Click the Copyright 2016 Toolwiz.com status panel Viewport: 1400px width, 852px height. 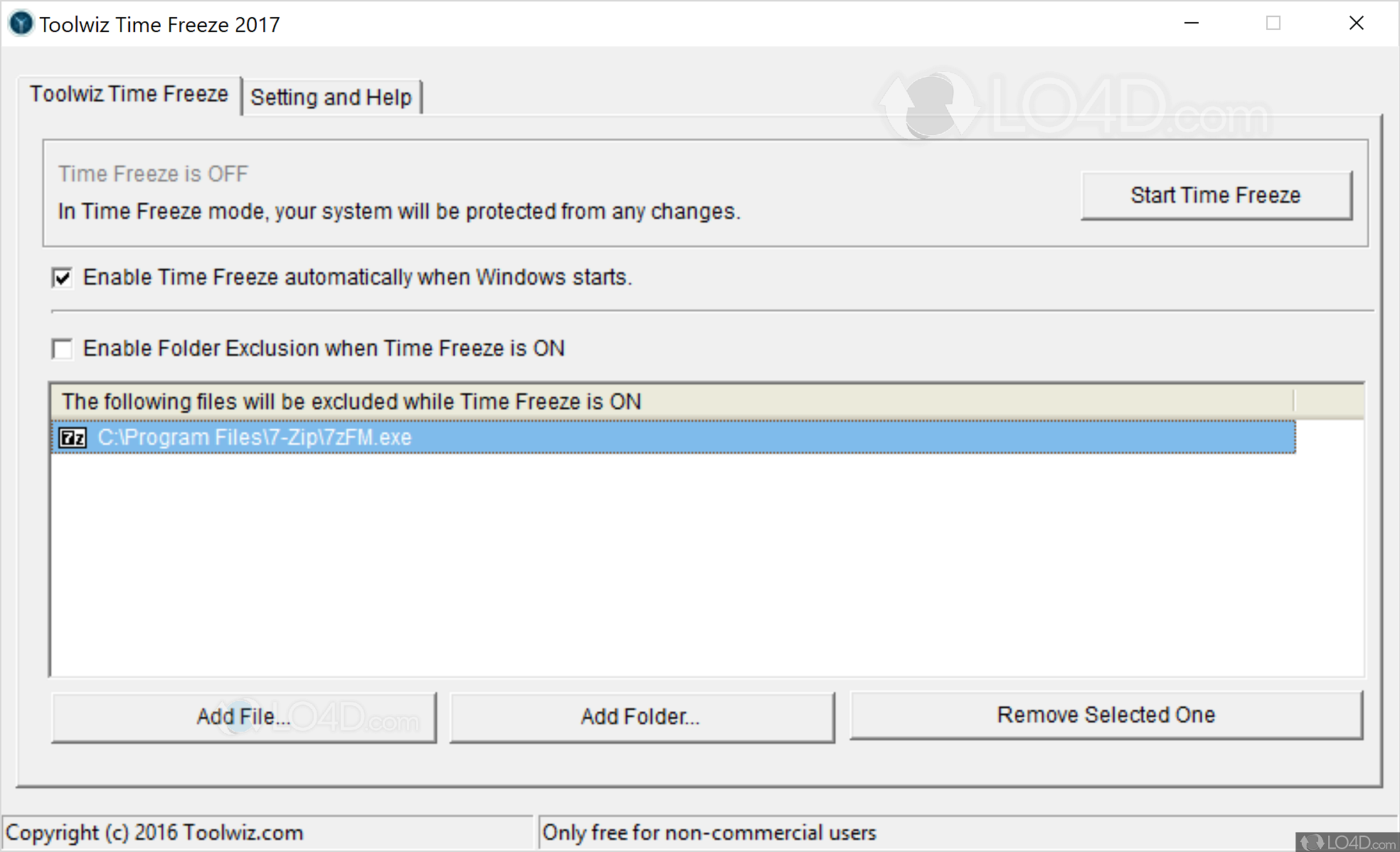click(x=154, y=833)
